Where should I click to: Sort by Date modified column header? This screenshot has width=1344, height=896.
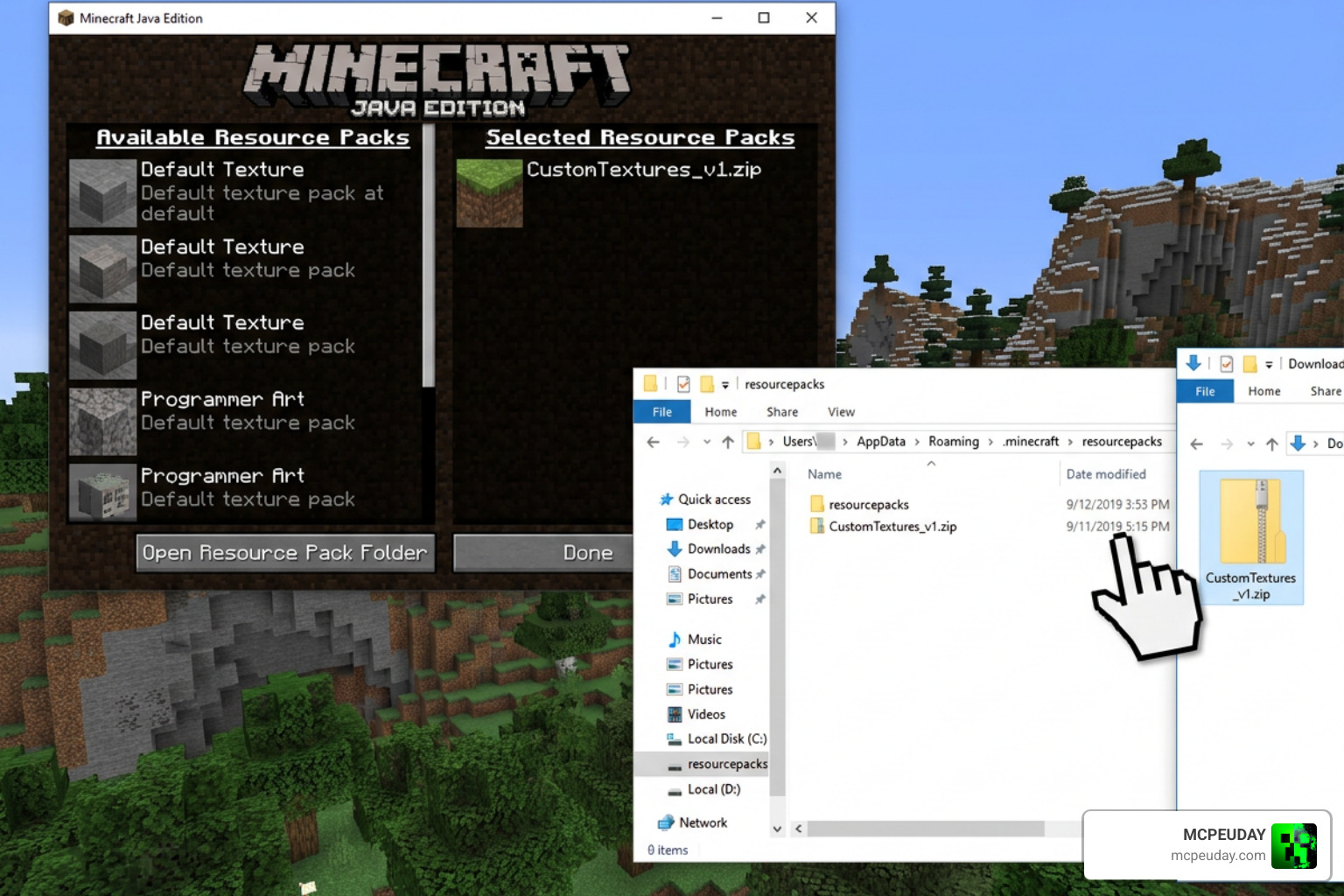tap(1106, 474)
